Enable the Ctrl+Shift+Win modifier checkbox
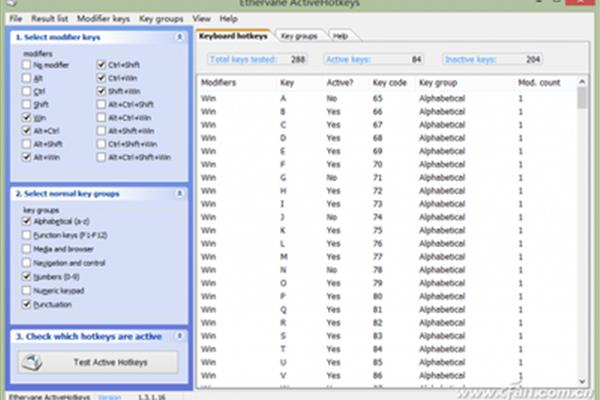This screenshot has height=400, width=600. (x=101, y=144)
